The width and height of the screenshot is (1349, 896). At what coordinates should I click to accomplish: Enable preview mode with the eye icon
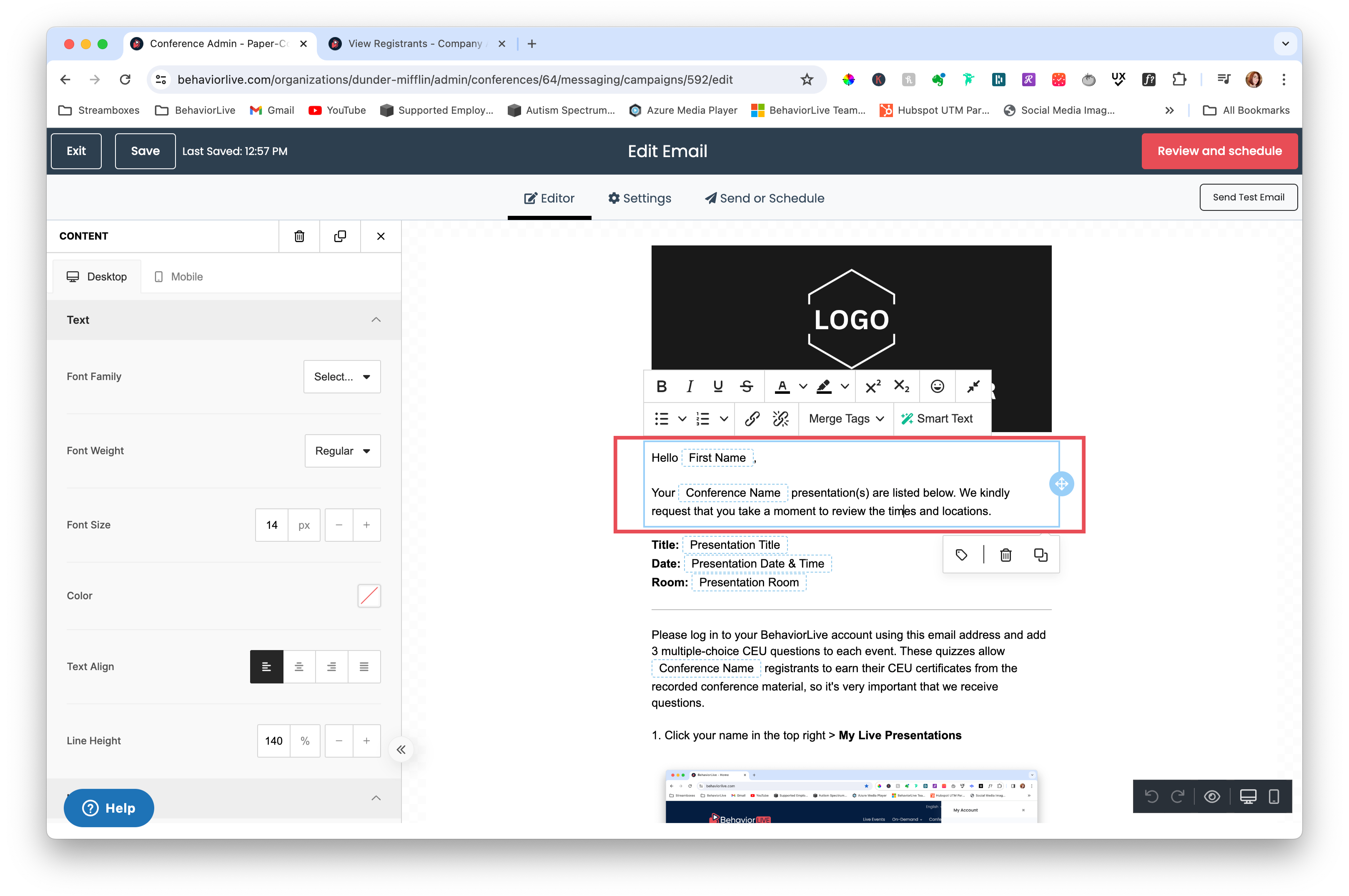tap(1212, 796)
